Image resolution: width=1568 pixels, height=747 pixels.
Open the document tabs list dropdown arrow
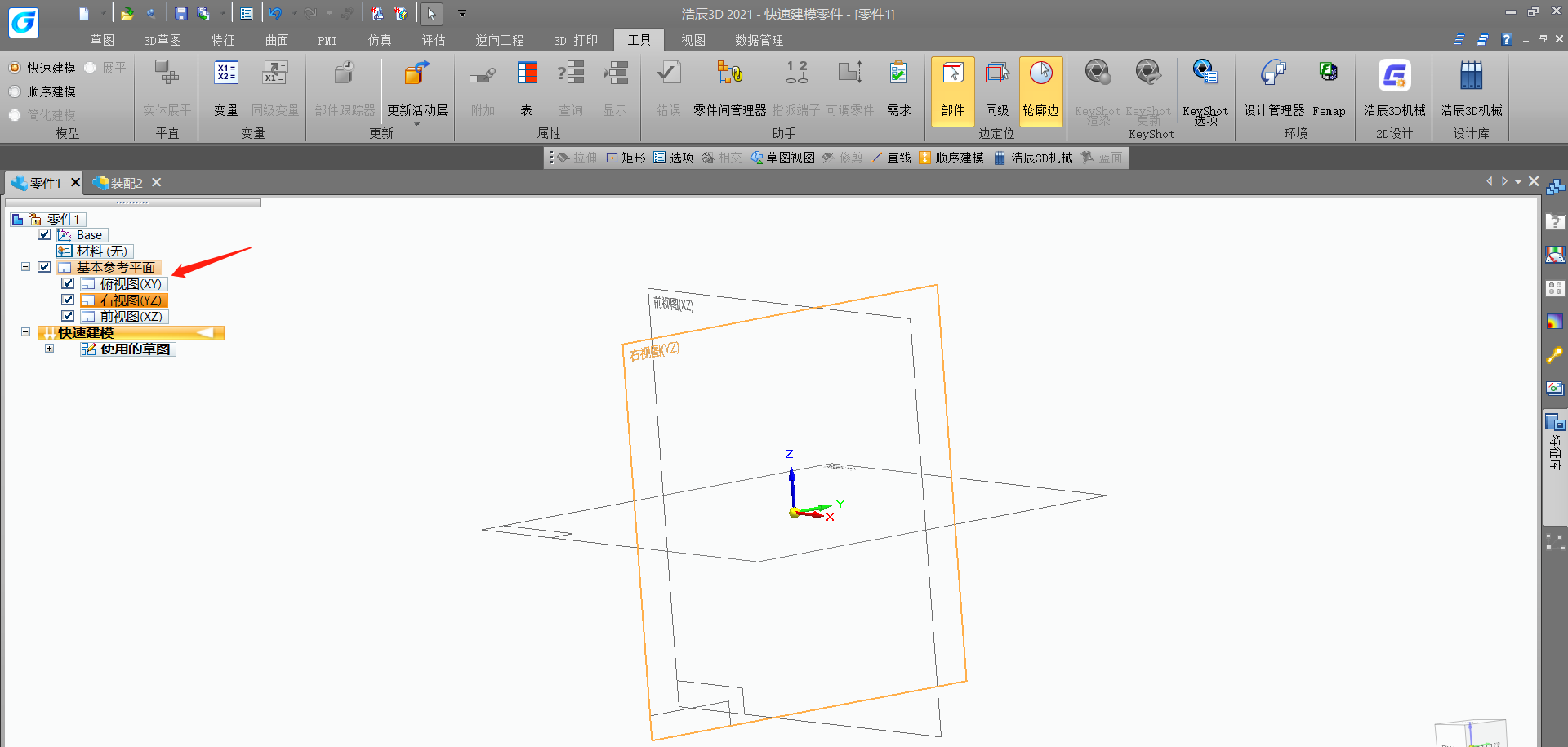tap(1518, 181)
